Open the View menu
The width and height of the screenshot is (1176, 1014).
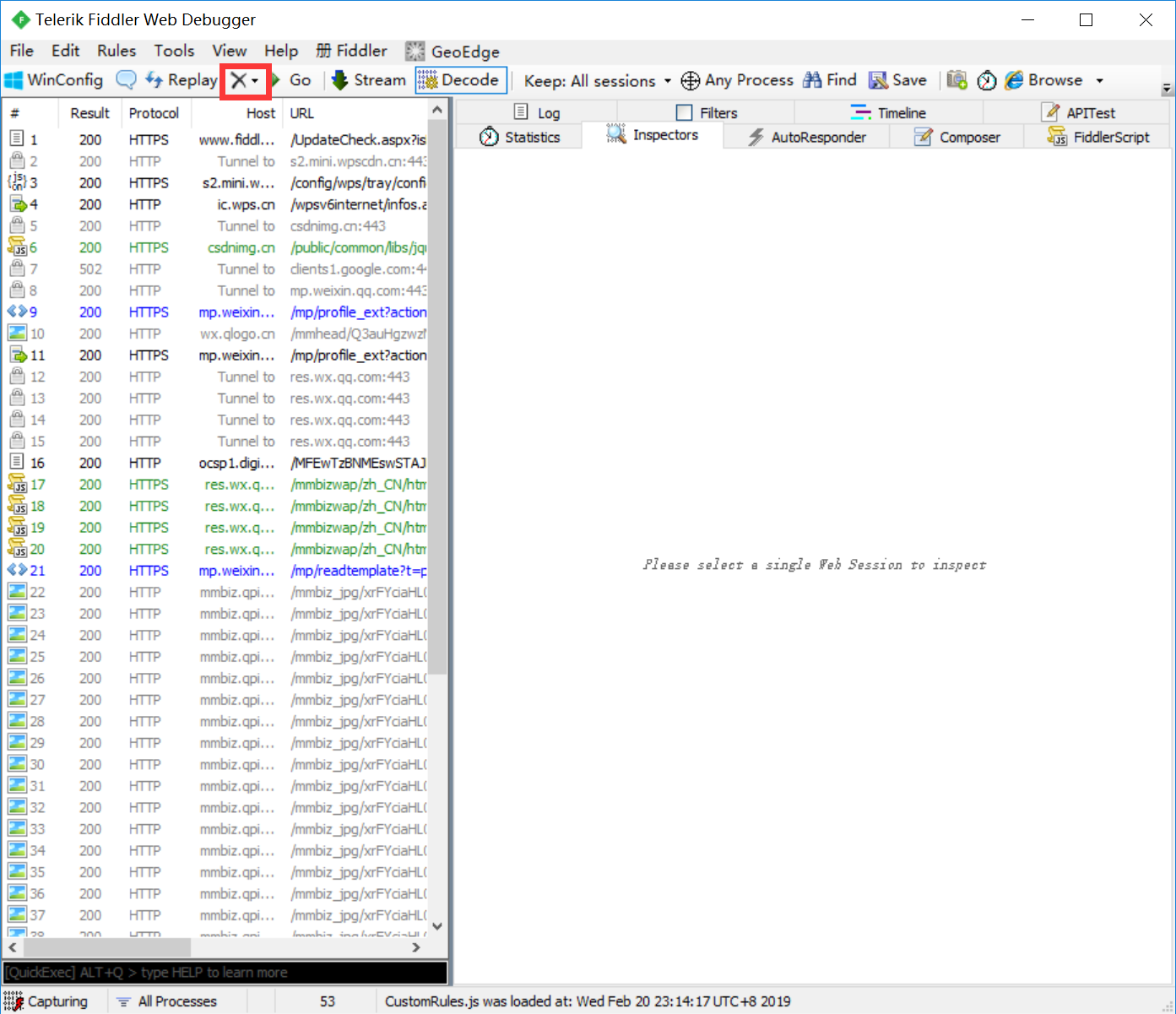coord(230,51)
